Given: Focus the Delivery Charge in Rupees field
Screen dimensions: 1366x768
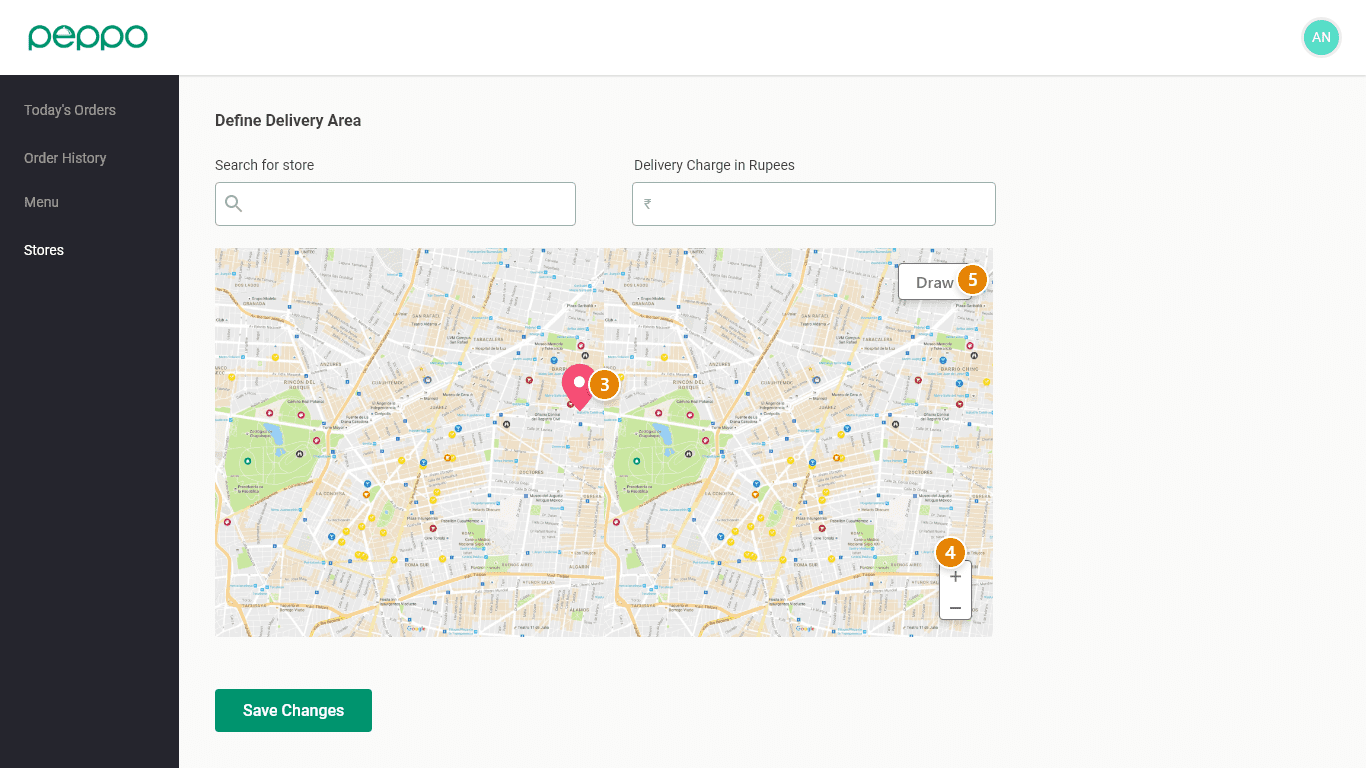Looking at the screenshot, I should (822, 204).
